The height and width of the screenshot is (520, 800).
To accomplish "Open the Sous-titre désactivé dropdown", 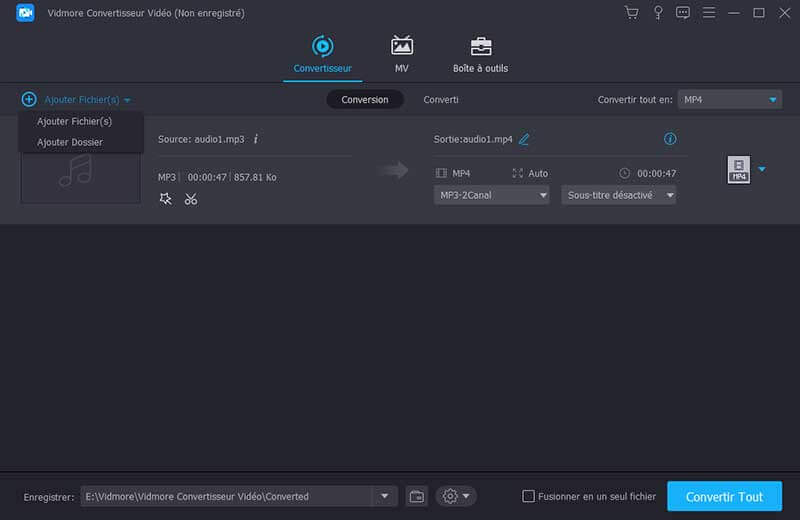I will 618,195.
